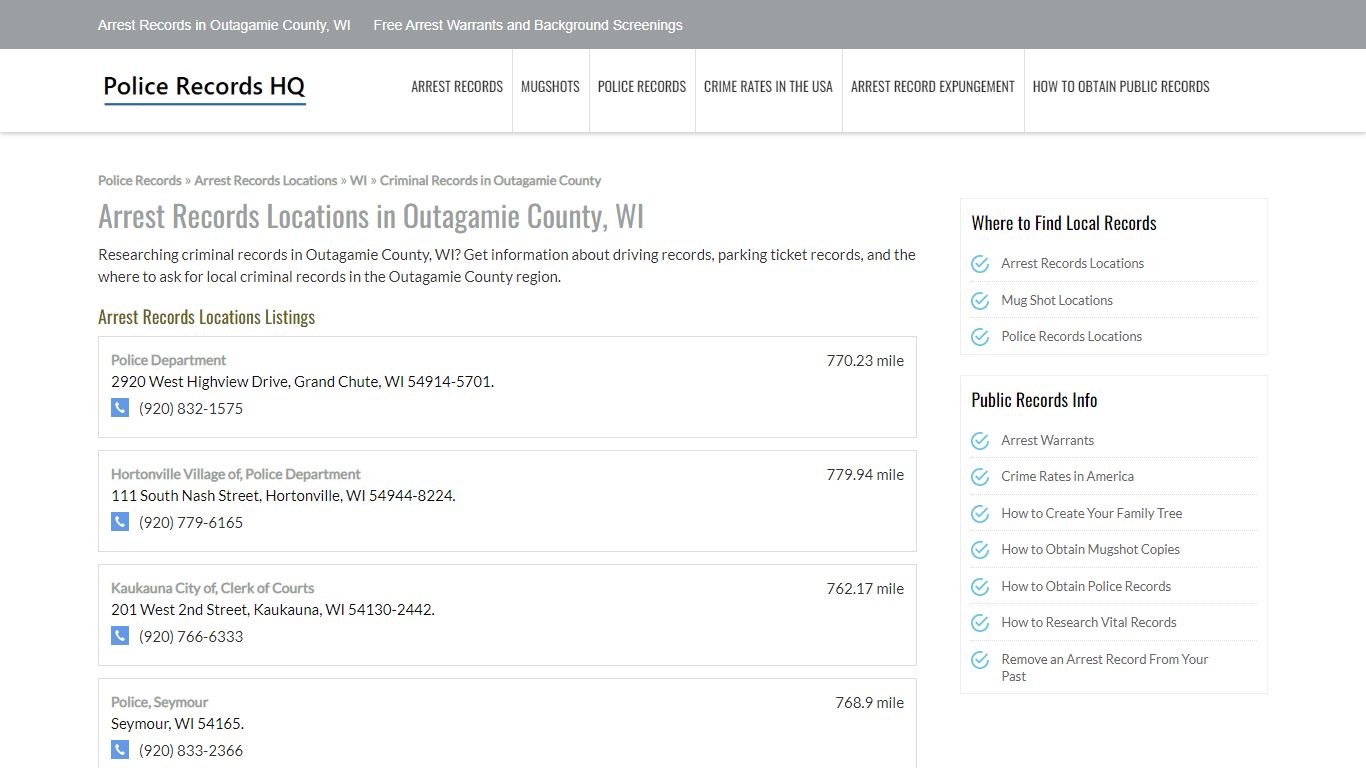Click Criminal Records in Outagamie County breadcrumb
The height and width of the screenshot is (768, 1366).
(x=490, y=180)
